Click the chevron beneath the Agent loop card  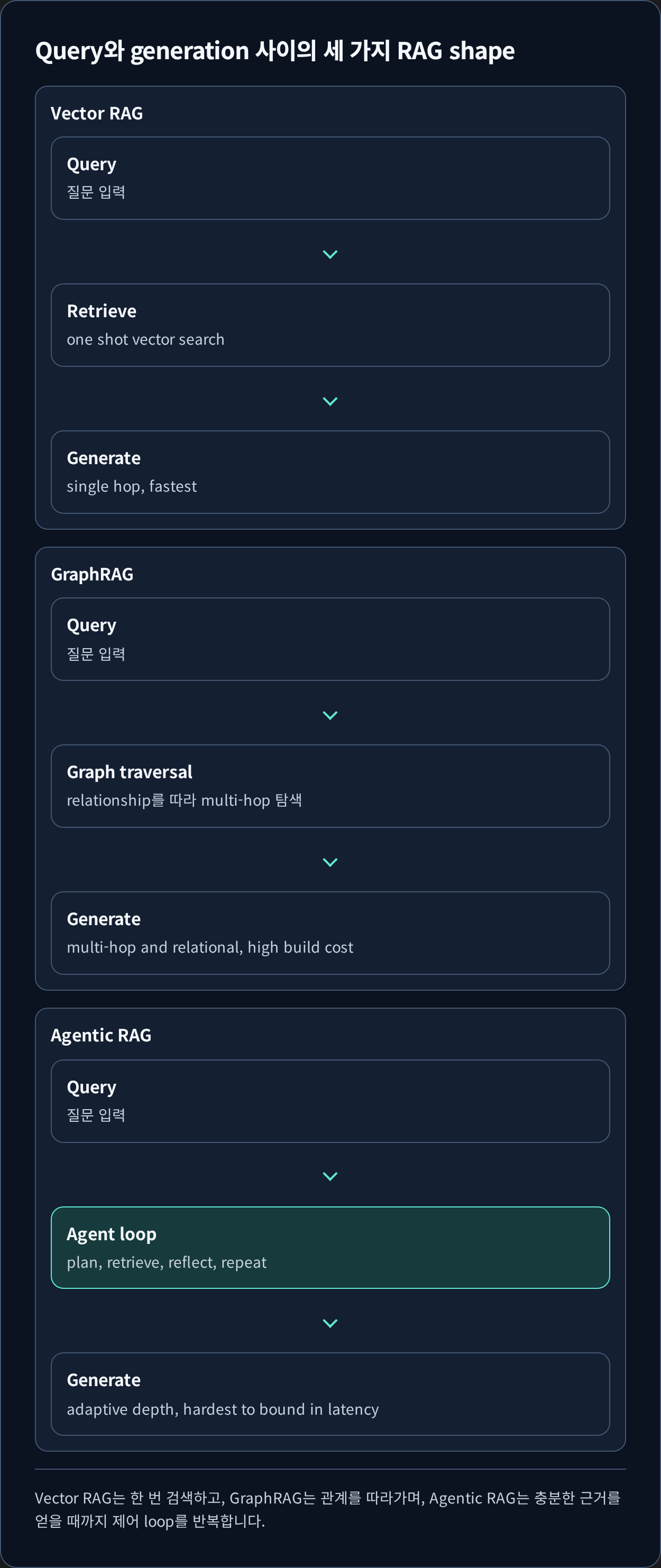[x=330, y=1323]
